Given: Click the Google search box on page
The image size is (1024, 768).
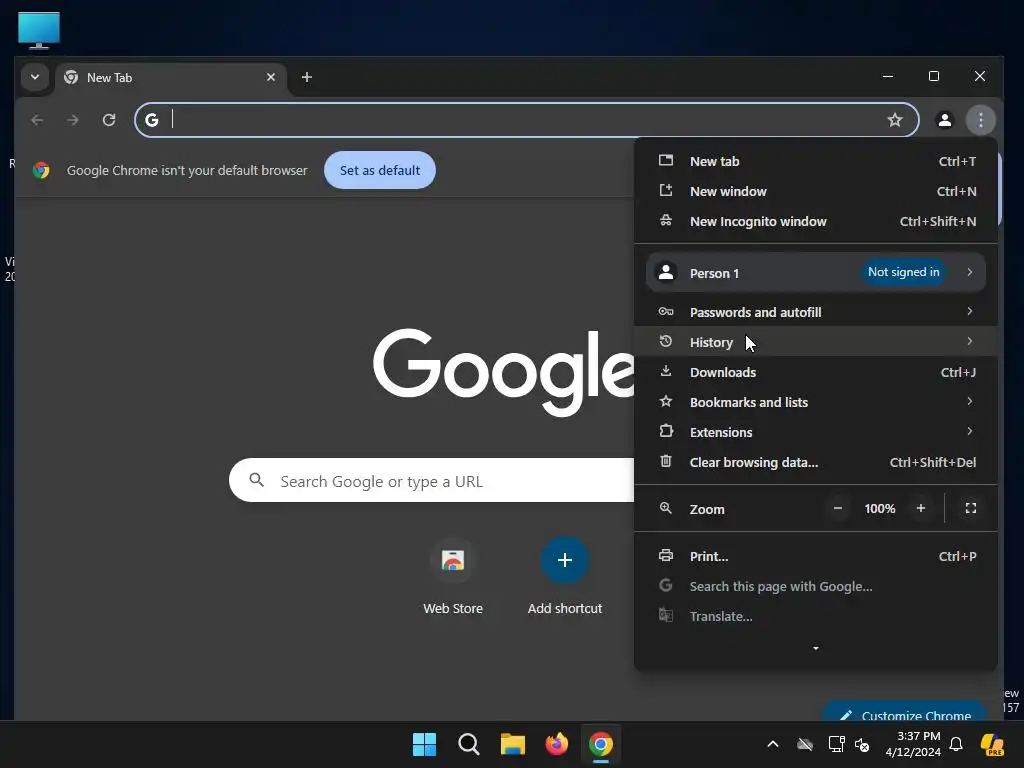Looking at the screenshot, I should (431, 481).
